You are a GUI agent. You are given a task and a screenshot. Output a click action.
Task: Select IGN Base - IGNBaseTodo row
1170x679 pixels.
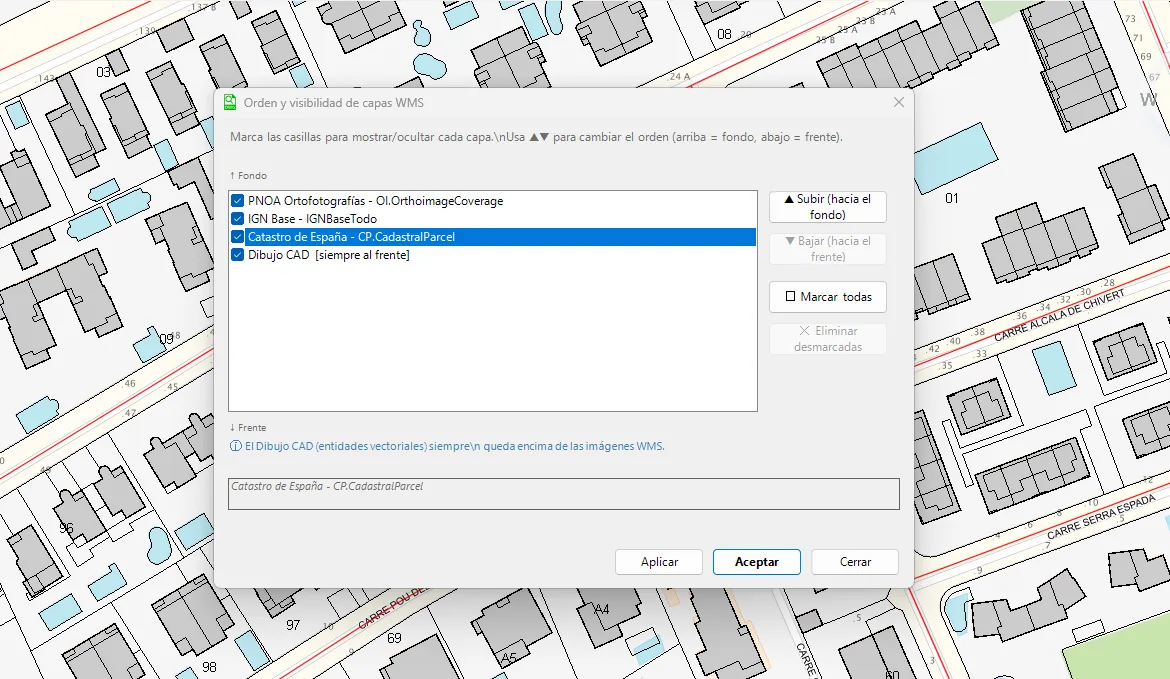click(492, 219)
